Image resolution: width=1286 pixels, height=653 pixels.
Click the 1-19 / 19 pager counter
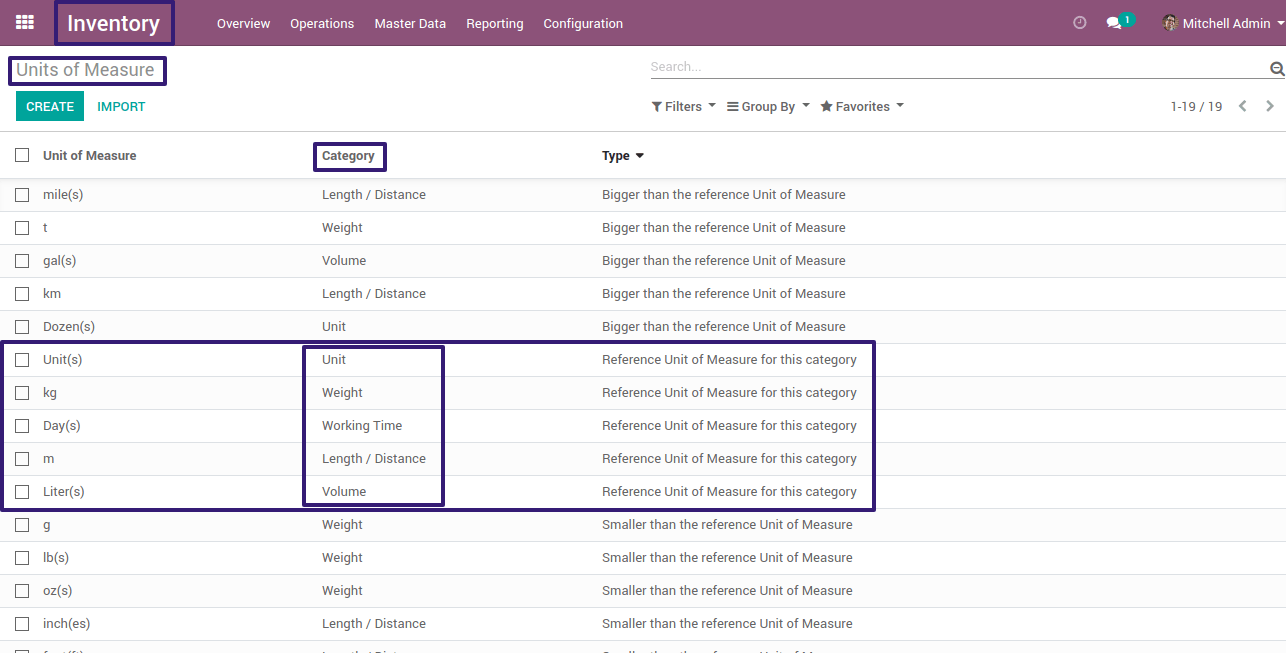coord(1196,106)
